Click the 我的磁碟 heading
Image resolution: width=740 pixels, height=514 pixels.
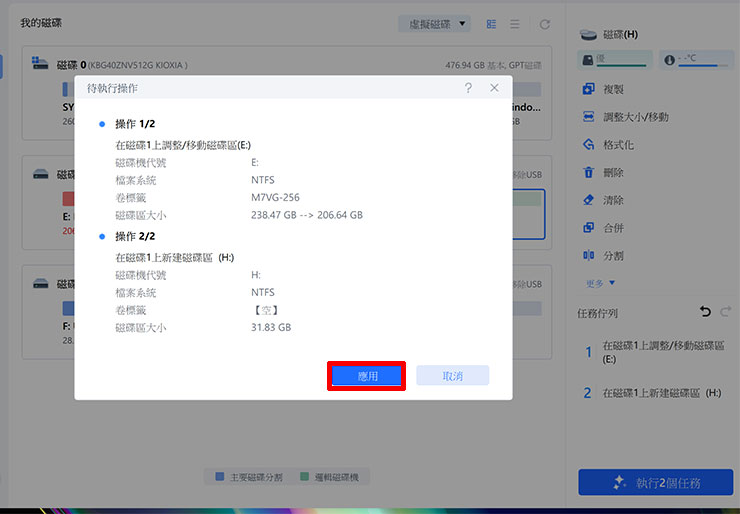click(x=41, y=23)
